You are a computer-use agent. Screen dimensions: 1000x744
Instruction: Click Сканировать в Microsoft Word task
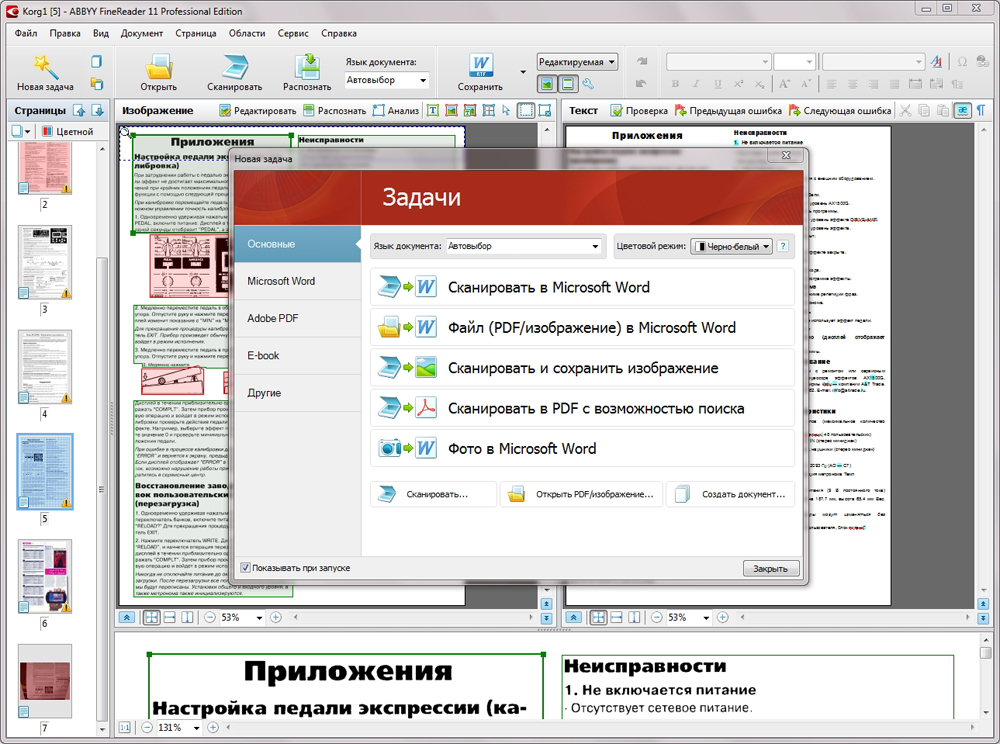[582, 287]
